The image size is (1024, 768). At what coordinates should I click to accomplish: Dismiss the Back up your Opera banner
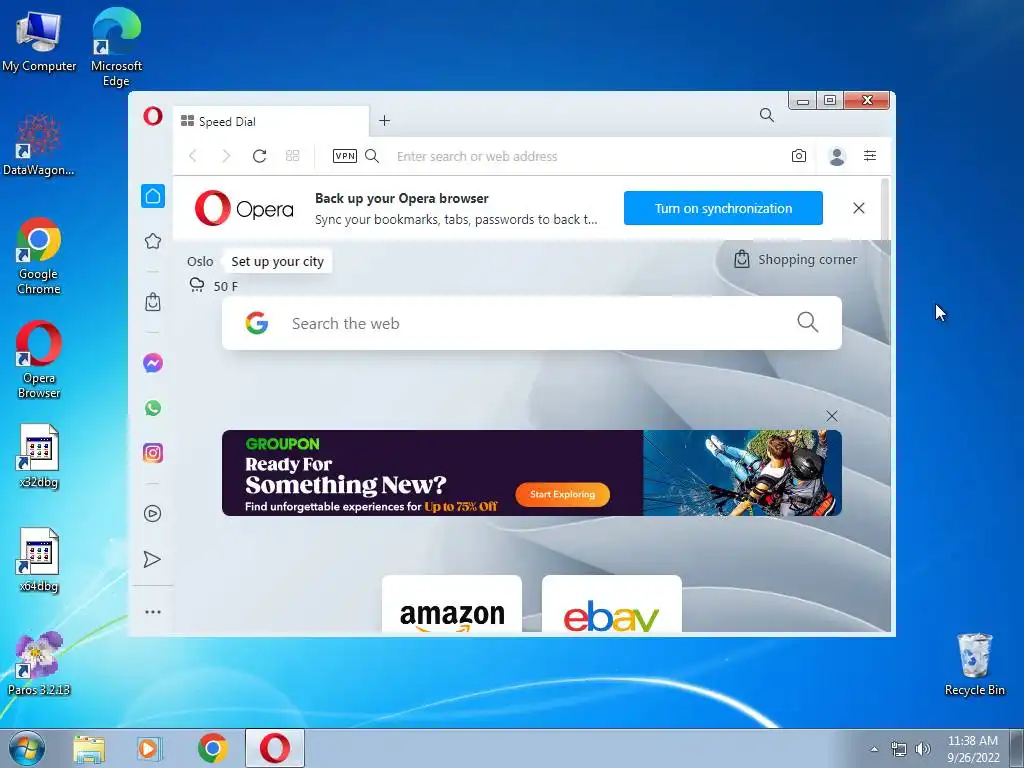(859, 208)
